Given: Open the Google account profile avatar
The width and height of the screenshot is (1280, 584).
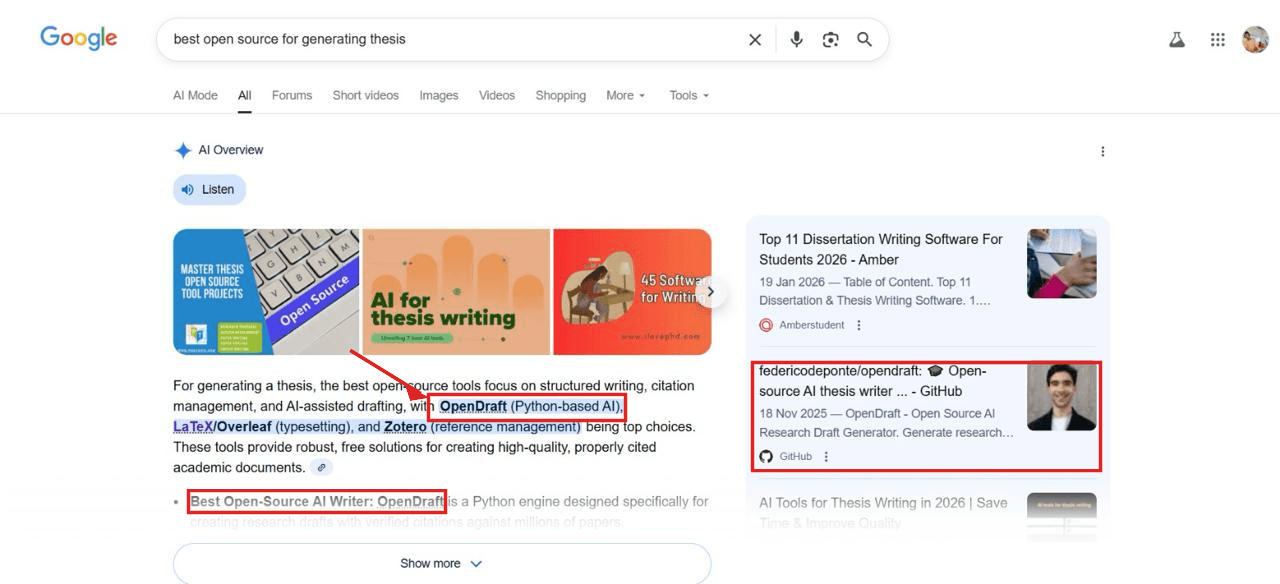Looking at the screenshot, I should (1255, 40).
